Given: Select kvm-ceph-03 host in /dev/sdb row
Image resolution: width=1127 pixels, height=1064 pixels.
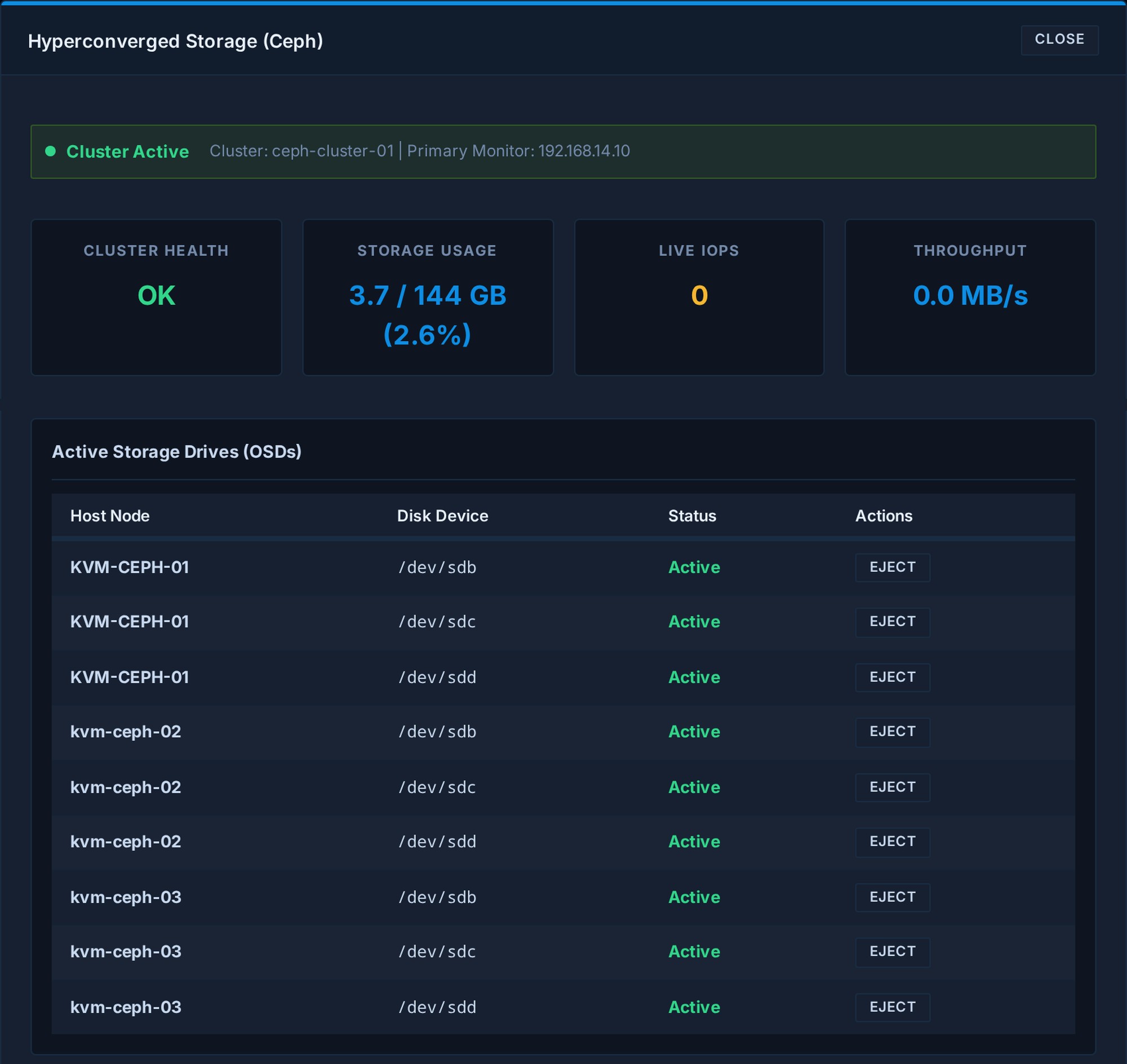Looking at the screenshot, I should pyautogui.click(x=126, y=897).
